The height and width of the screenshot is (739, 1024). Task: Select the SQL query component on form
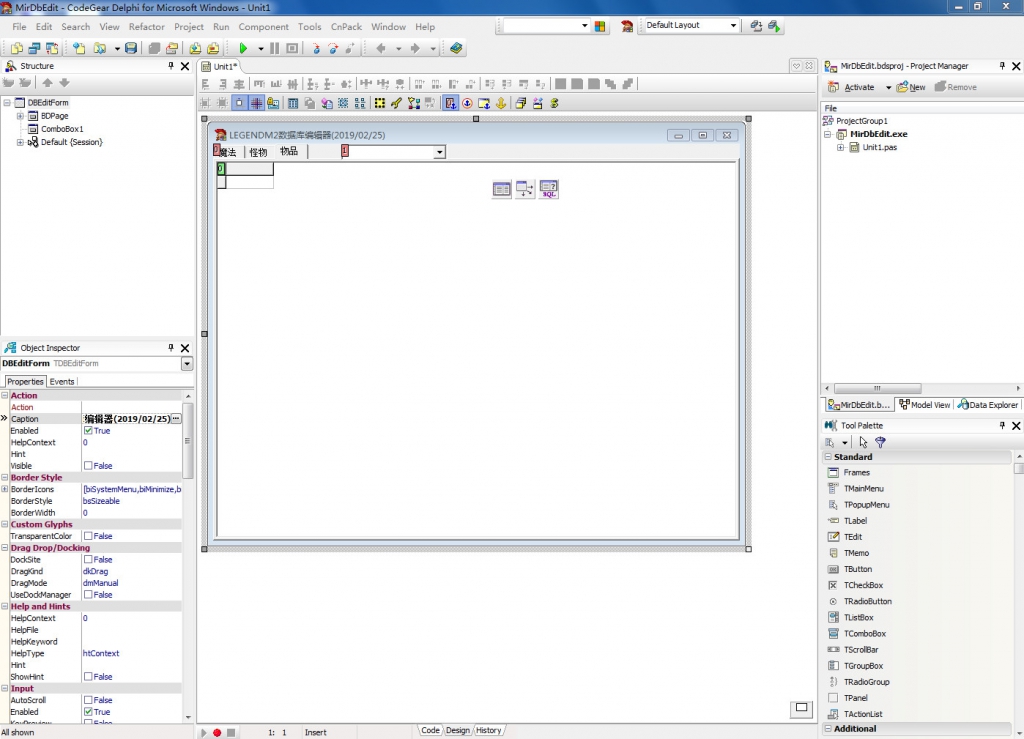point(549,189)
